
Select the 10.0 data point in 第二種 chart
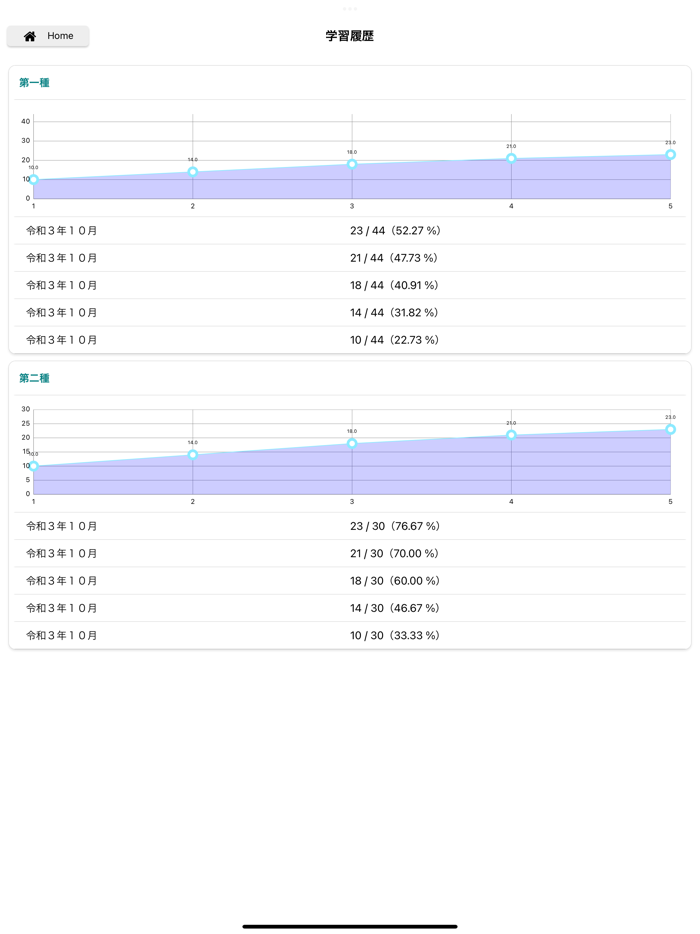[x=33, y=466]
